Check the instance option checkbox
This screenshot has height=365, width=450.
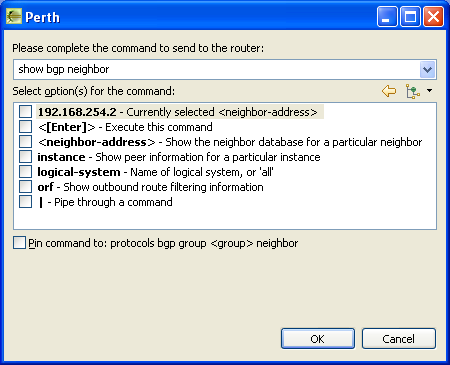(25, 157)
